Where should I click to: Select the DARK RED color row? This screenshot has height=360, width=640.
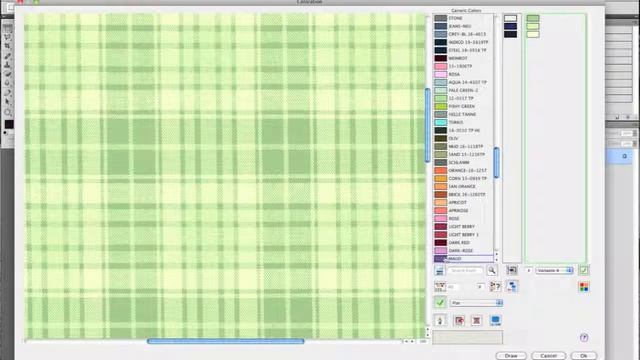coord(463,242)
